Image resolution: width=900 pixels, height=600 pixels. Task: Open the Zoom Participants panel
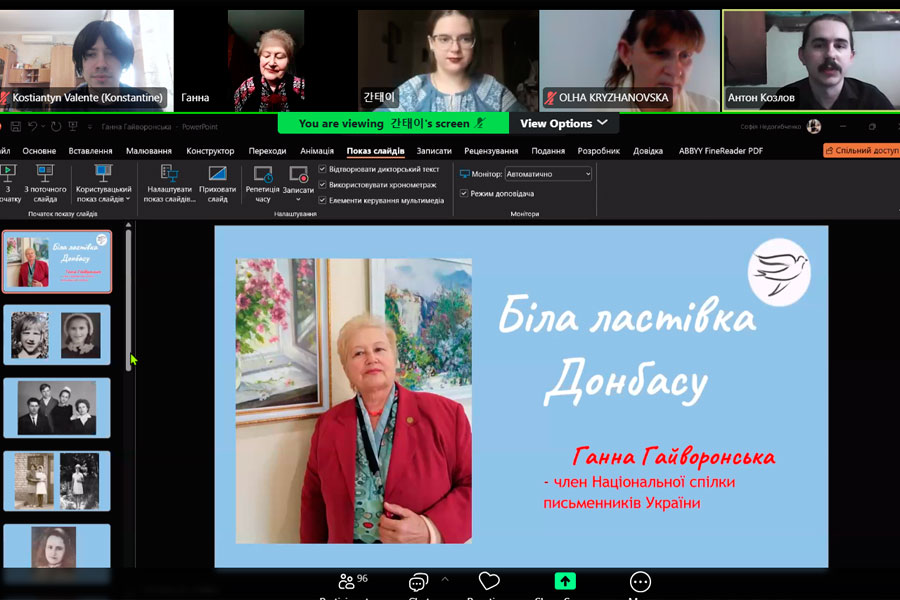[348, 582]
